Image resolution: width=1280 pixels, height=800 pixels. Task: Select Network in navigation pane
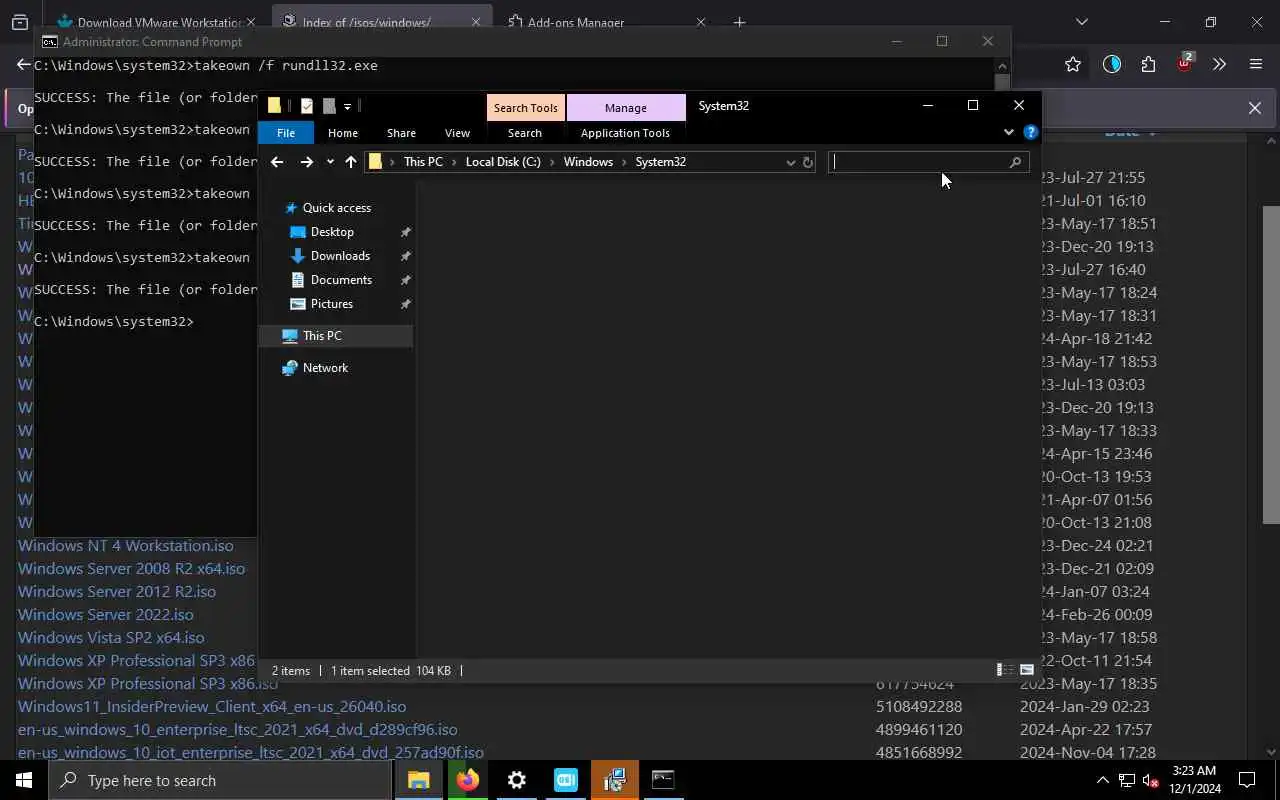325,368
